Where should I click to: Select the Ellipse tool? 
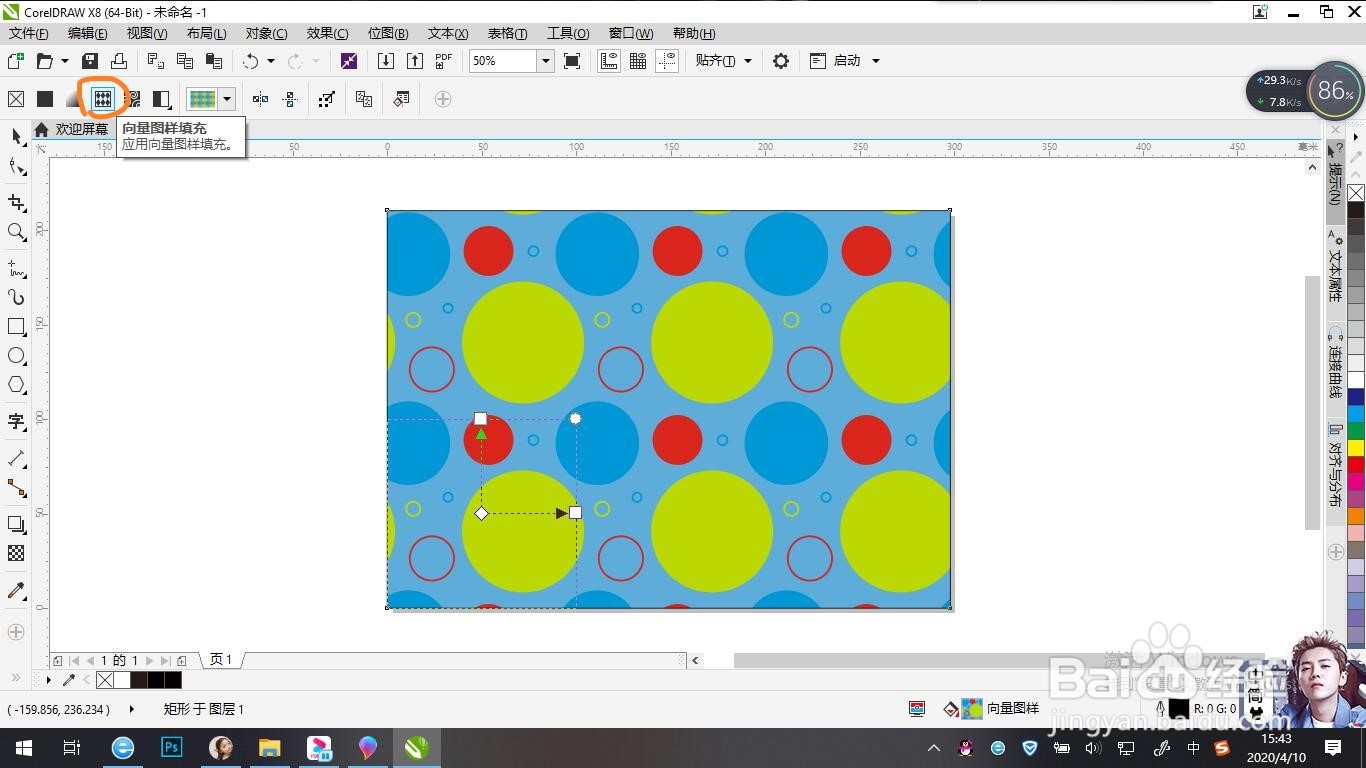tap(16, 356)
